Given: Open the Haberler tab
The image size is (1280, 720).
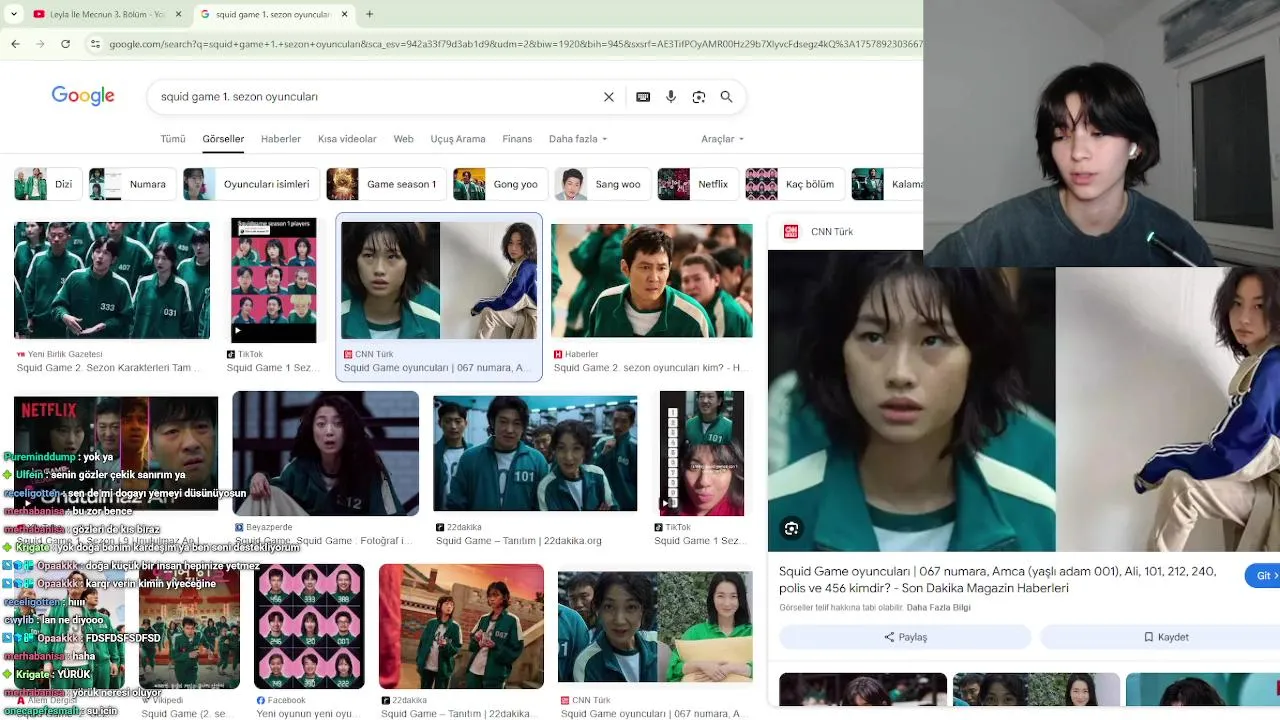Looking at the screenshot, I should [x=281, y=139].
